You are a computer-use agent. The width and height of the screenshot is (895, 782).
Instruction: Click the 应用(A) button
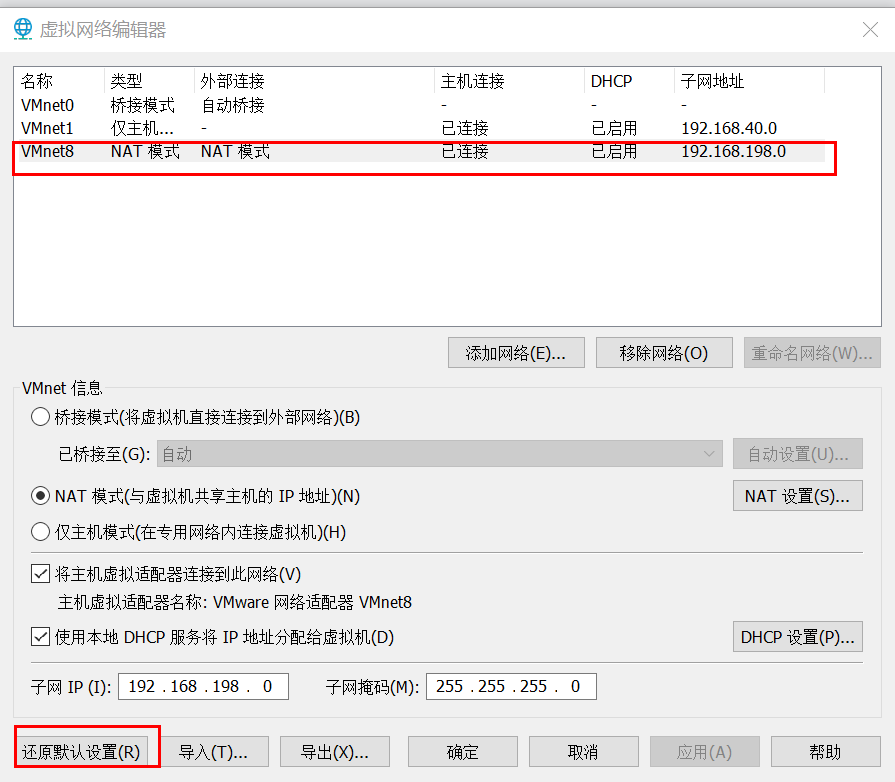tap(704, 751)
